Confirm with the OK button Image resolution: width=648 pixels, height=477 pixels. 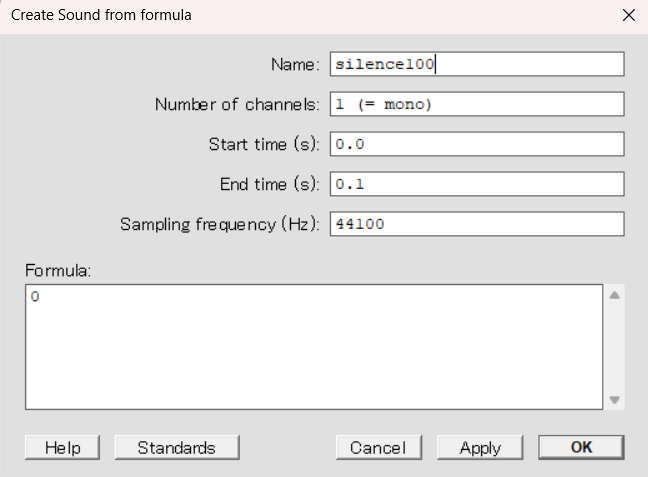581,448
